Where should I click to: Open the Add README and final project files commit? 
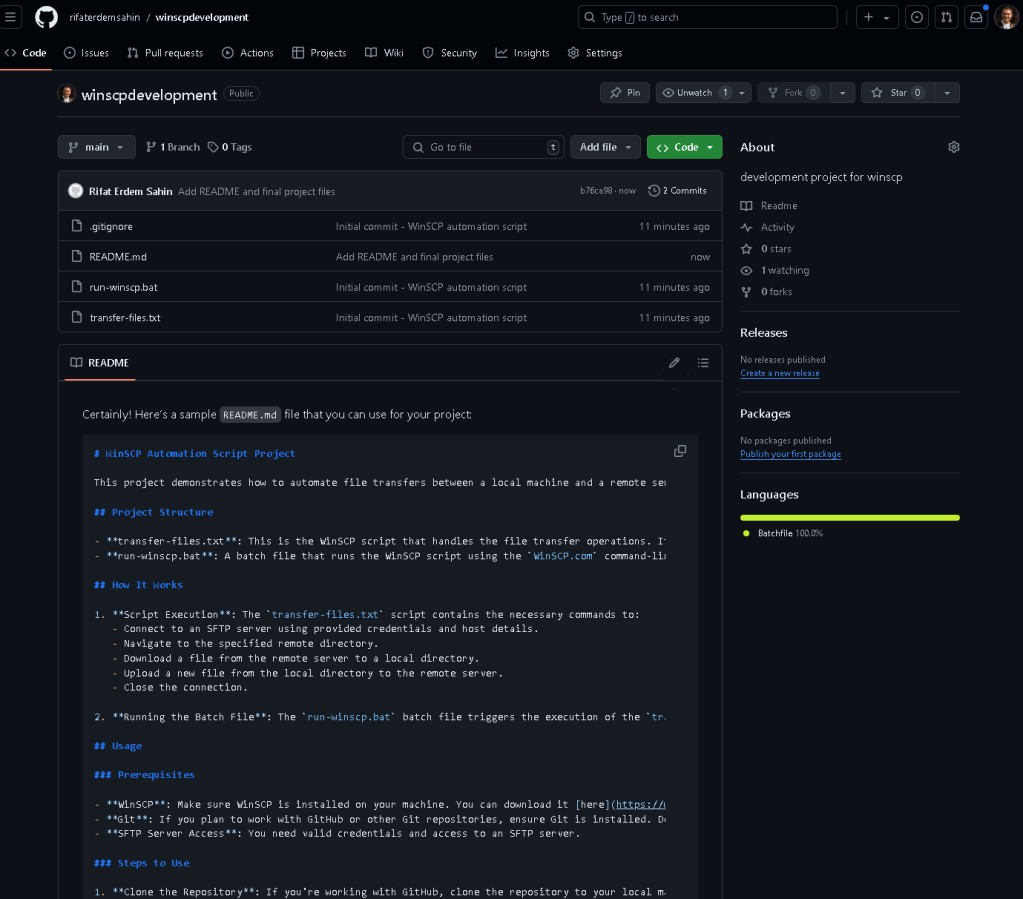(256, 191)
